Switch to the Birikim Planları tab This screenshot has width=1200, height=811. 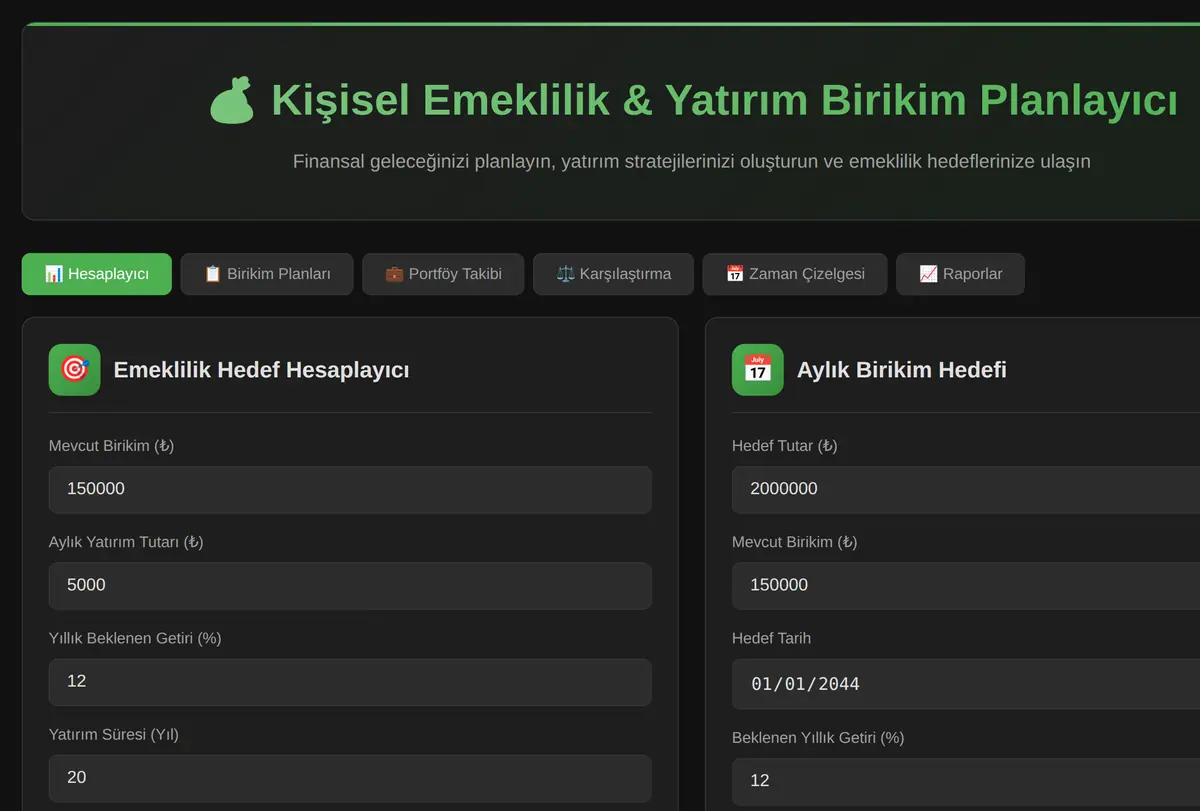coord(267,274)
